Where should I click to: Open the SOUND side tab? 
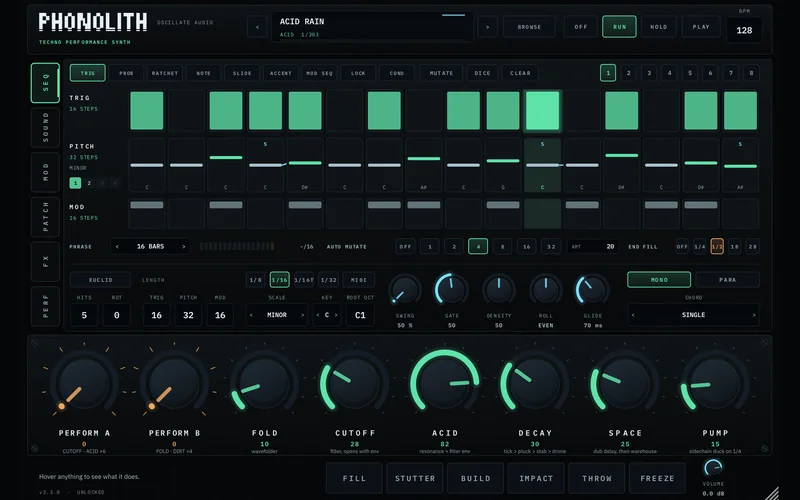click(45, 128)
